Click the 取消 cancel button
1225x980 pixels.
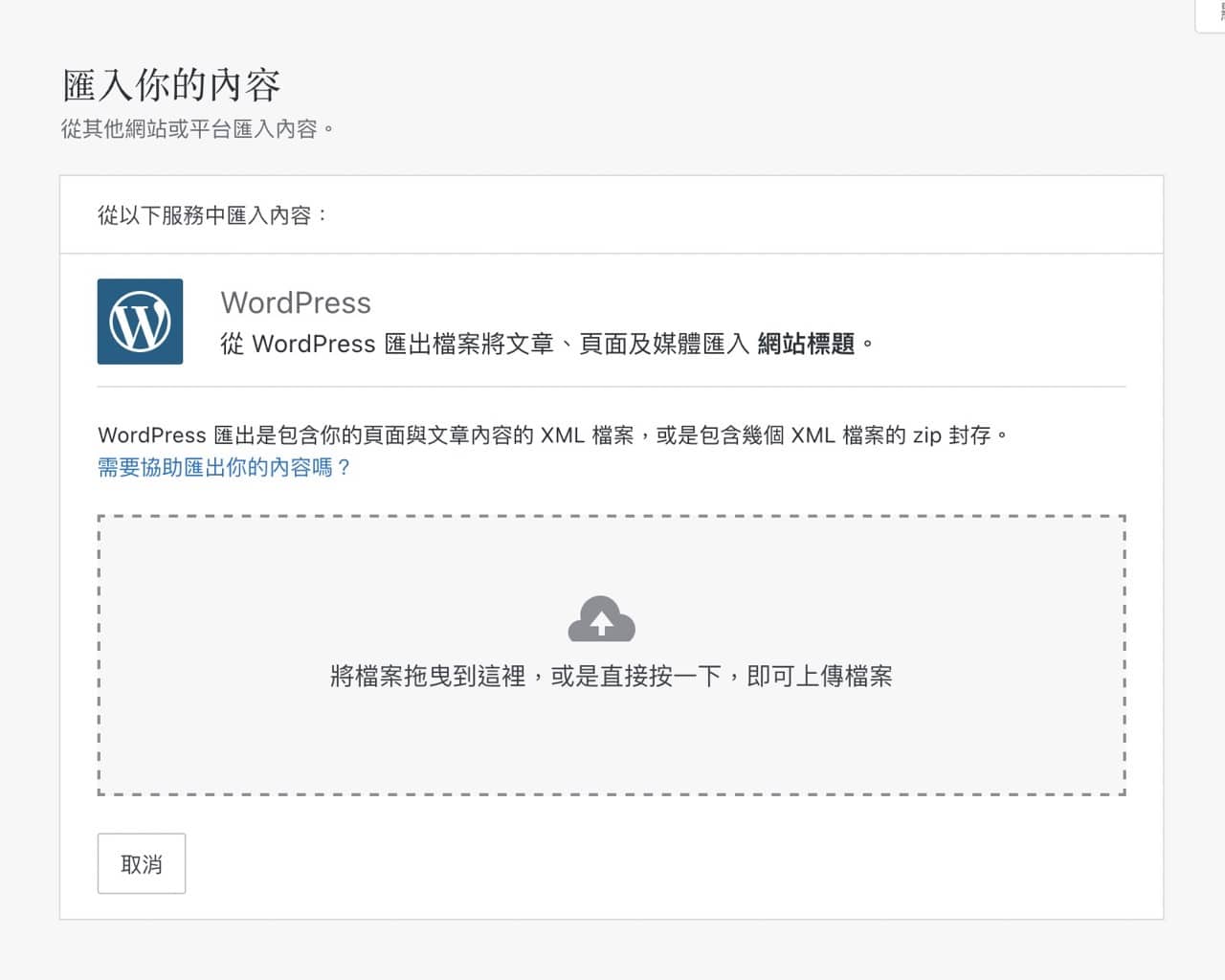(x=142, y=863)
